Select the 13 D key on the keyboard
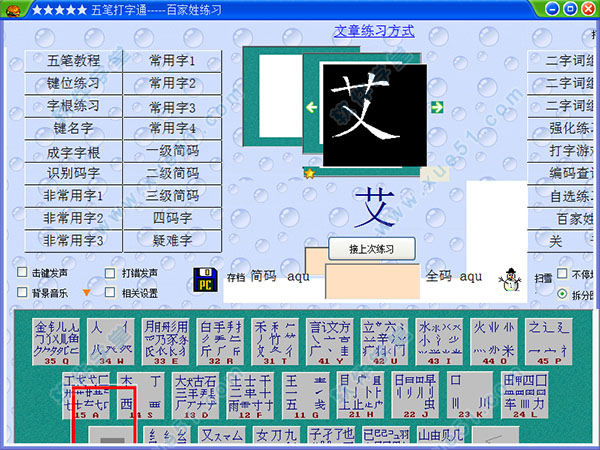This screenshot has width=600, height=450. coord(195,396)
